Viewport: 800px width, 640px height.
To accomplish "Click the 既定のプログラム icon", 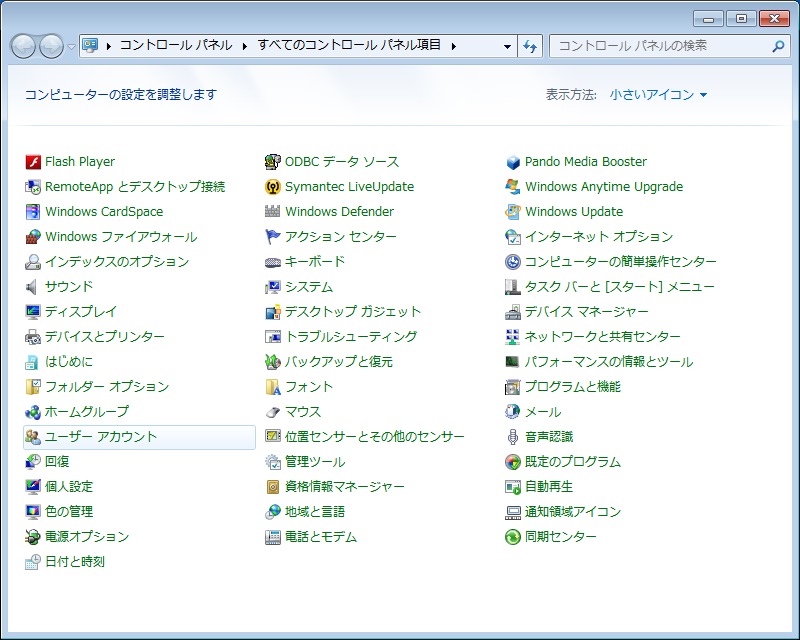I will [x=513, y=462].
